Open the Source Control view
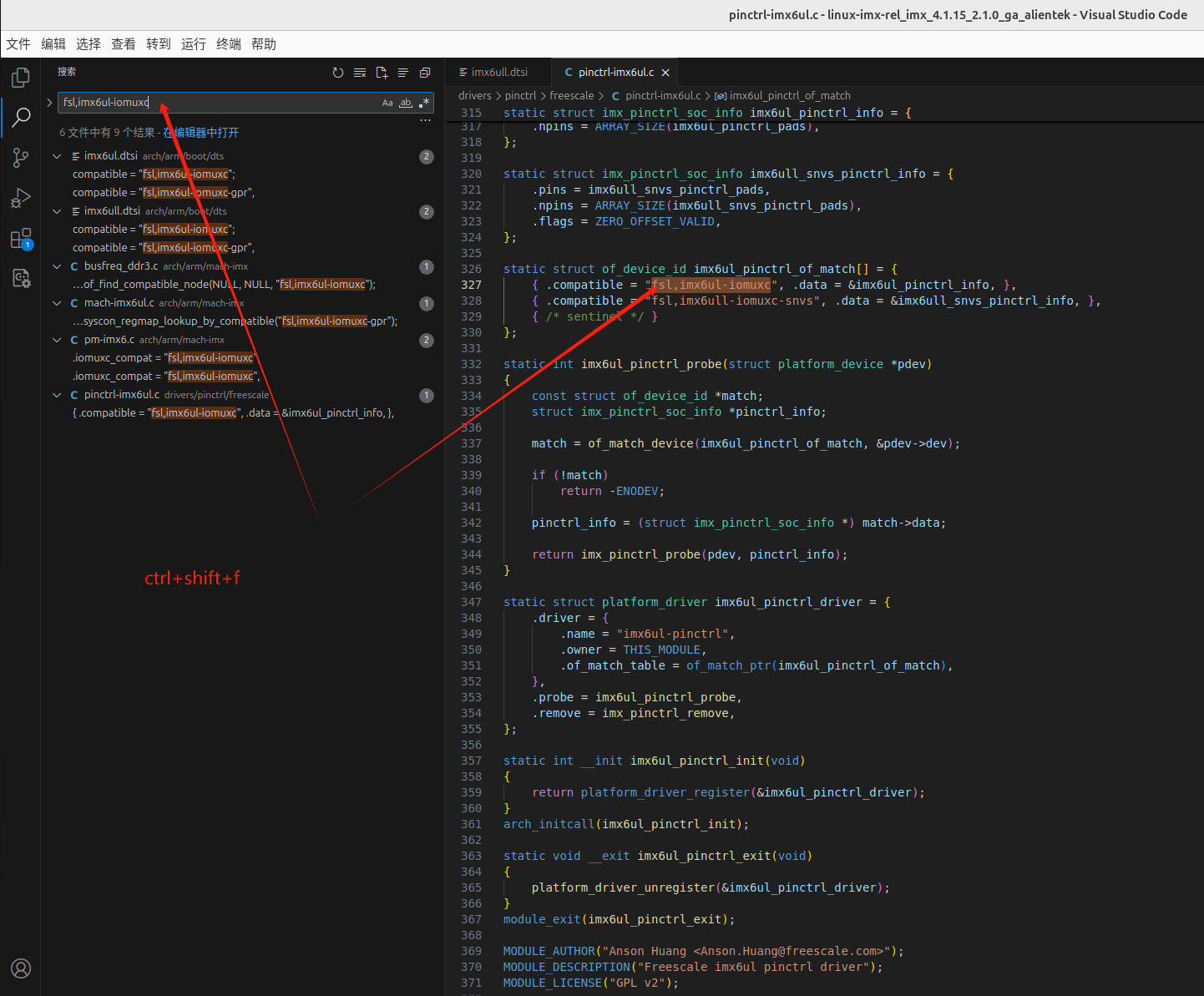Image resolution: width=1204 pixels, height=996 pixels. pos(20,157)
